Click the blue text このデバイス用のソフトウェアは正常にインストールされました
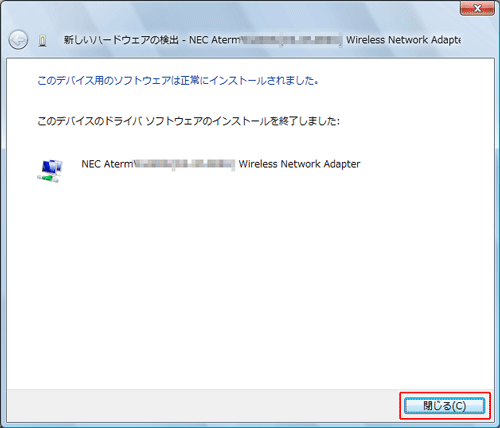The height and width of the screenshot is (428, 500). (x=178, y=81)
